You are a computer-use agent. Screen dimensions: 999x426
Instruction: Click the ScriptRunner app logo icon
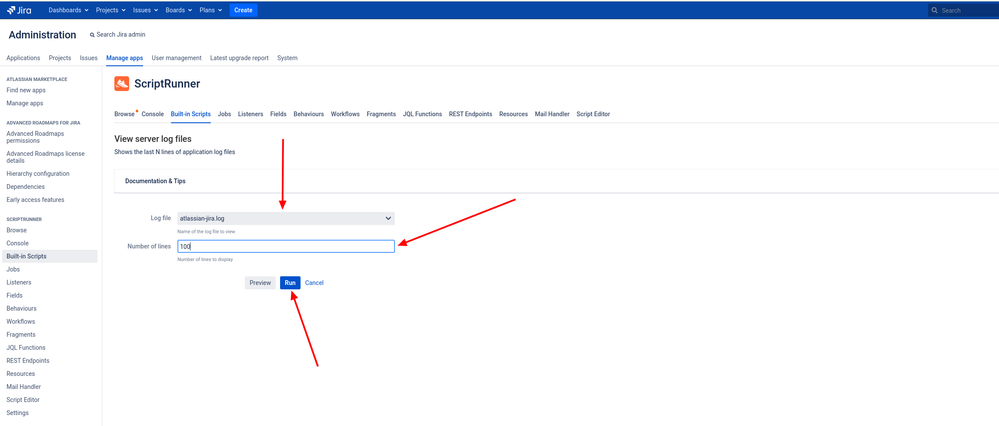[122, 83]
